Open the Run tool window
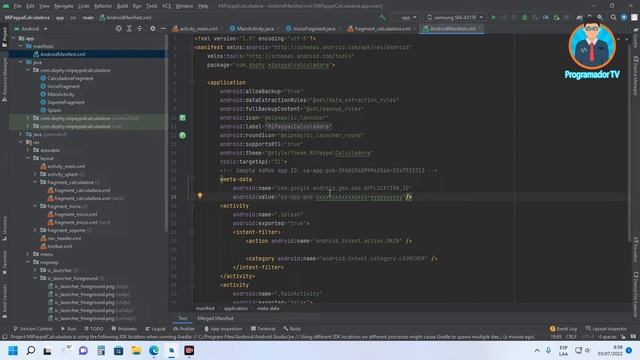This screenshot has width=640, height=360. (x=69, y=329)
